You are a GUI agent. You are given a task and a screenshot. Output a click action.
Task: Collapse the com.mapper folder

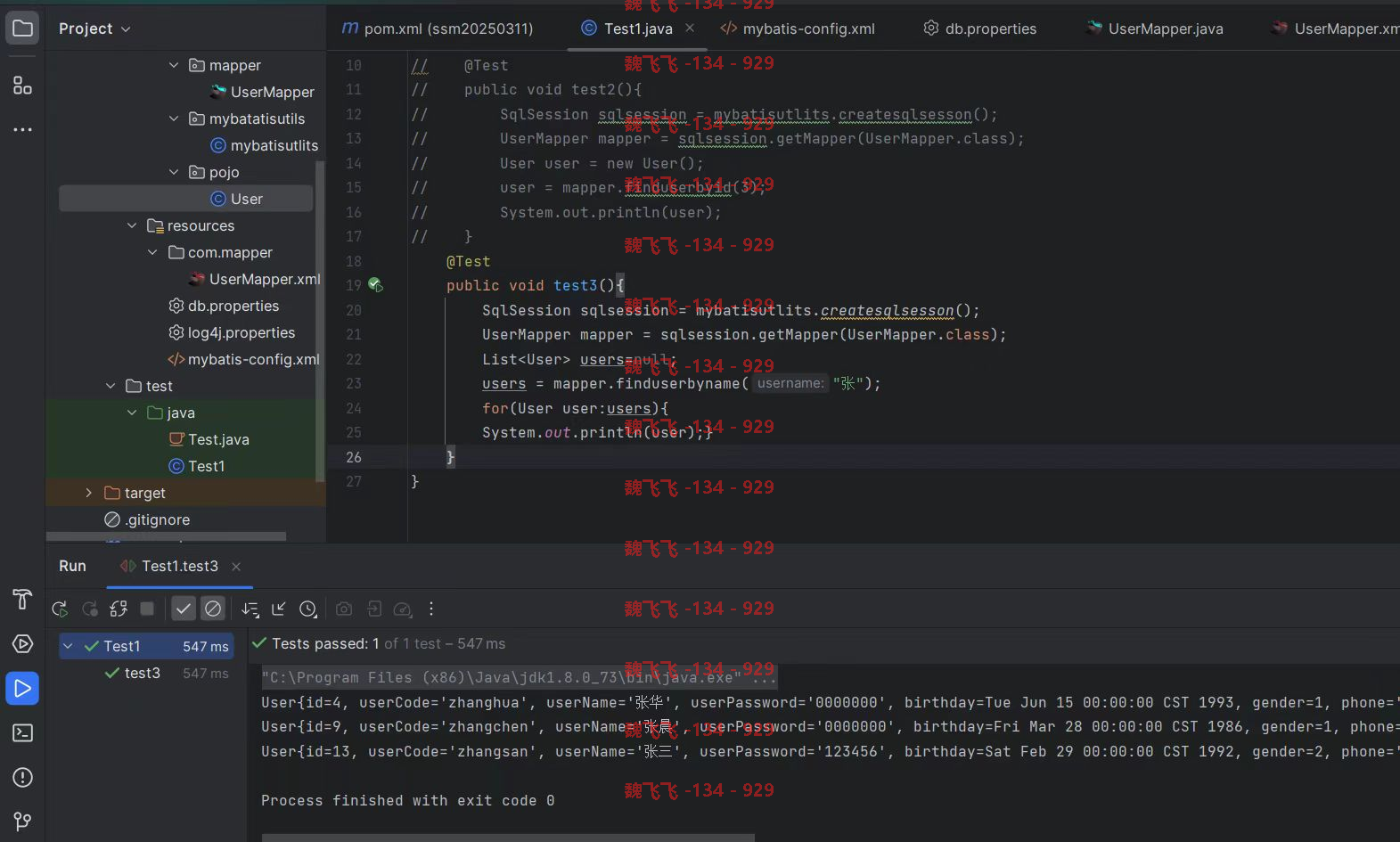152,252
